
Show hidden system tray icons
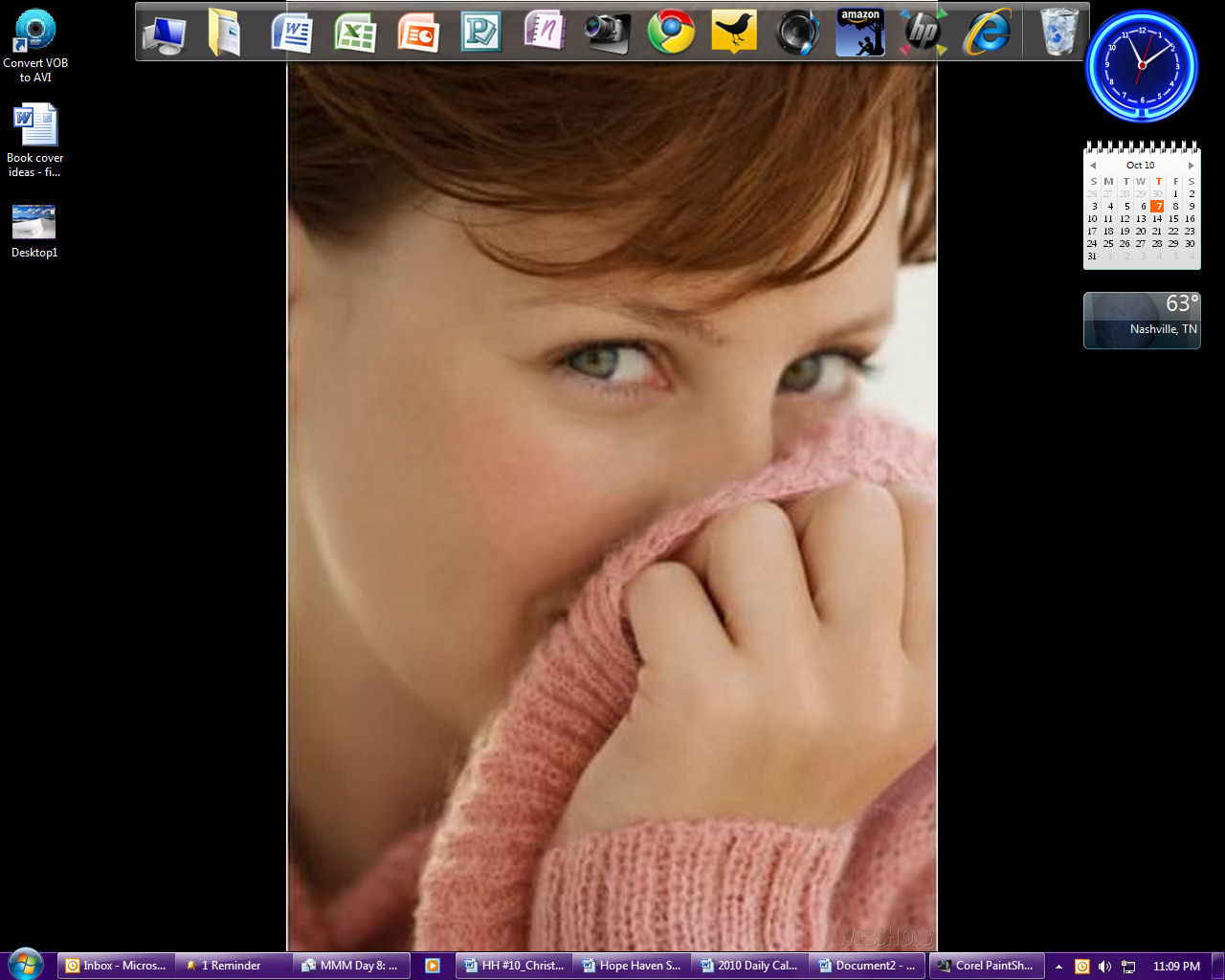point(1058,967)
